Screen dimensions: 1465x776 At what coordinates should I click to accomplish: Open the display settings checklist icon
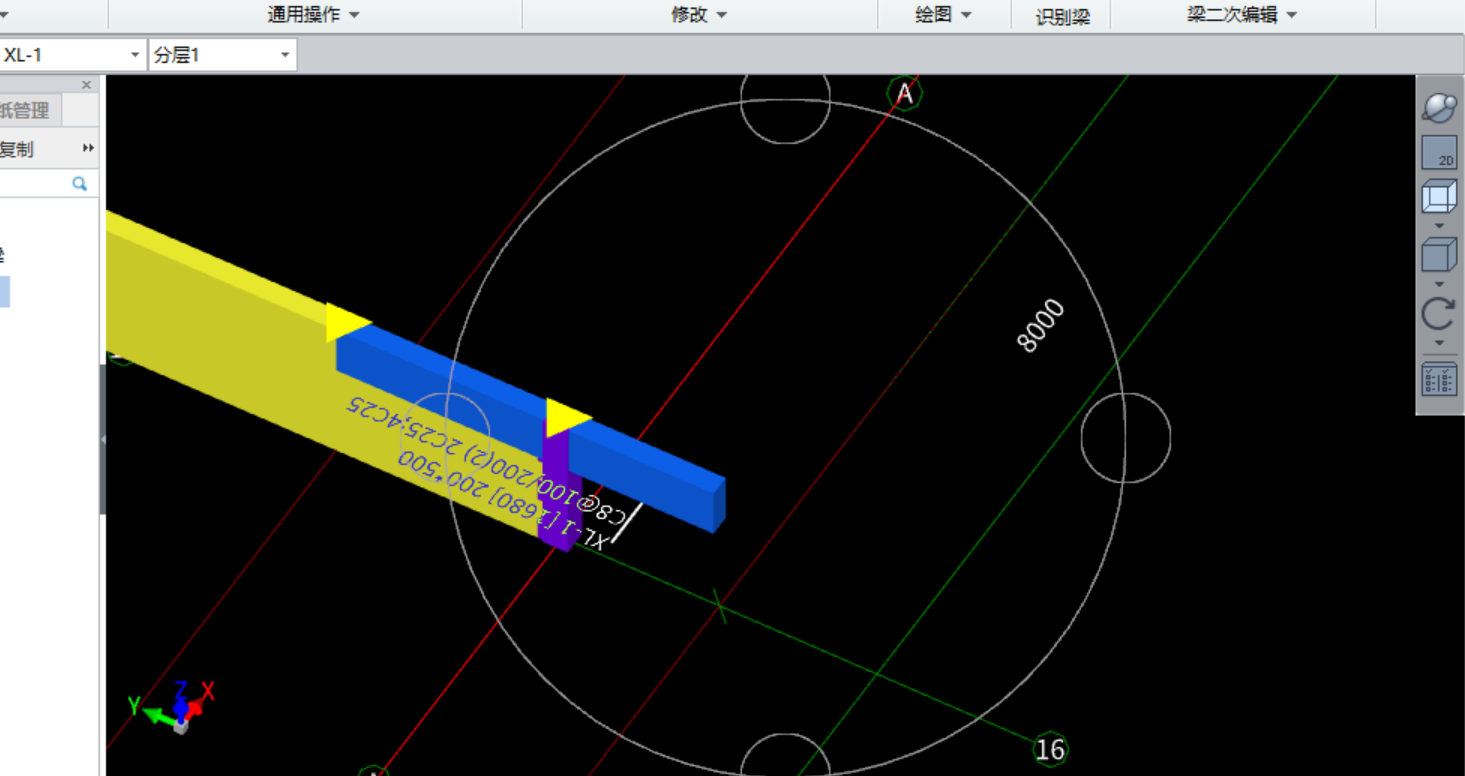point(1439,379)
